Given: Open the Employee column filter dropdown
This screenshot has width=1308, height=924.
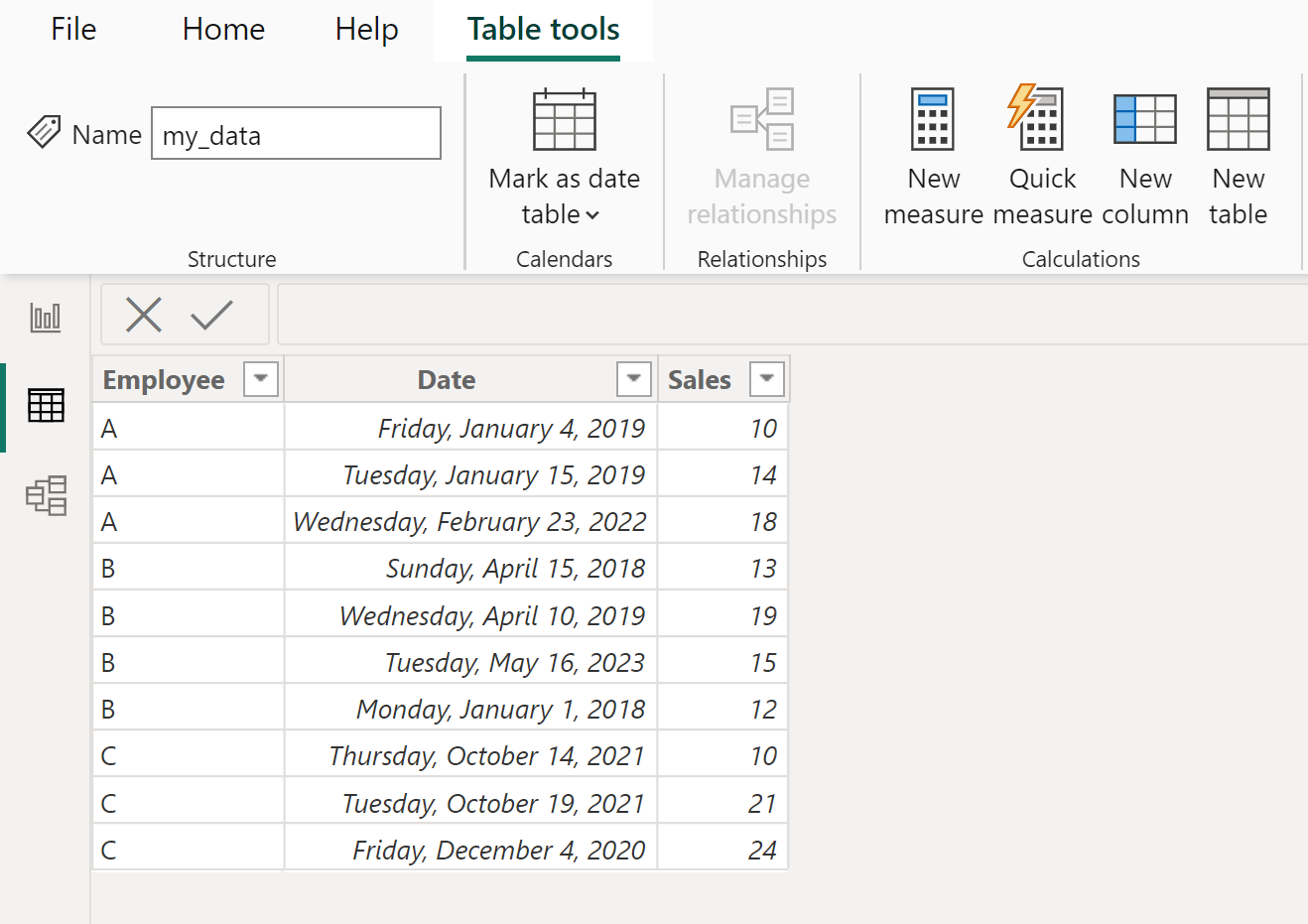Looking at the screenshot, I should pos(261,379).
